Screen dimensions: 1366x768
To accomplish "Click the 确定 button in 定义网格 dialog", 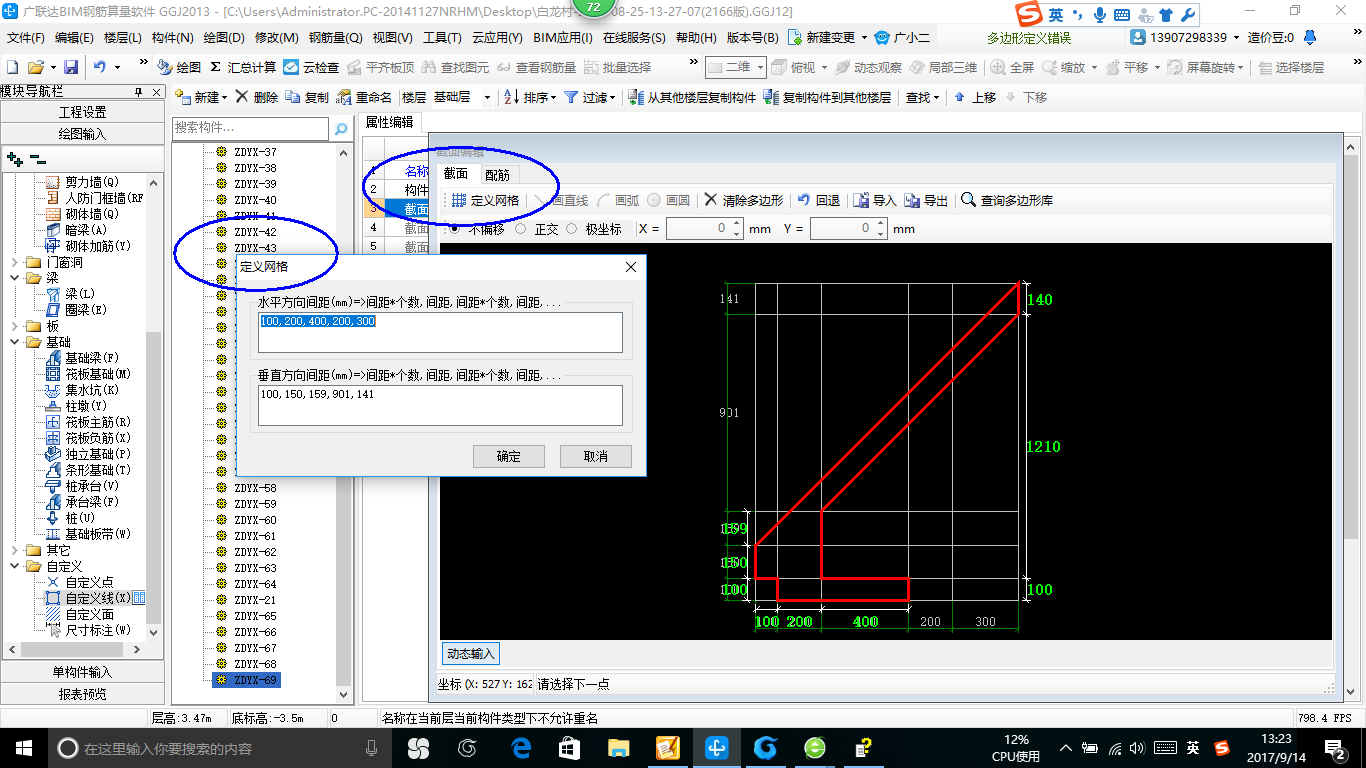I will pos(509,456).
